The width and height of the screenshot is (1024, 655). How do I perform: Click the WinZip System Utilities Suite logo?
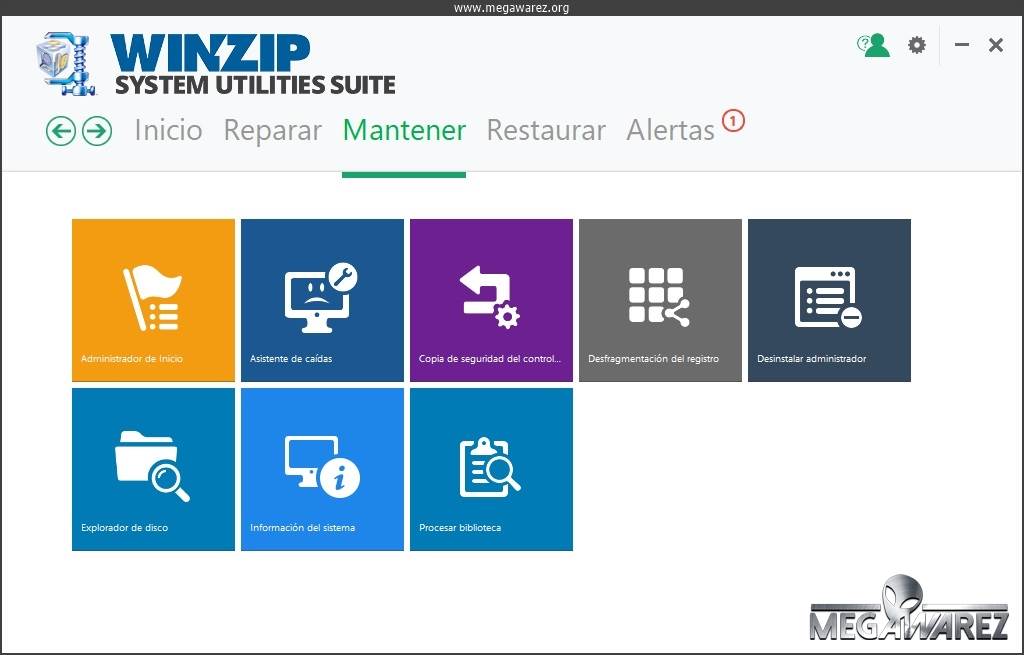[216, 64]
